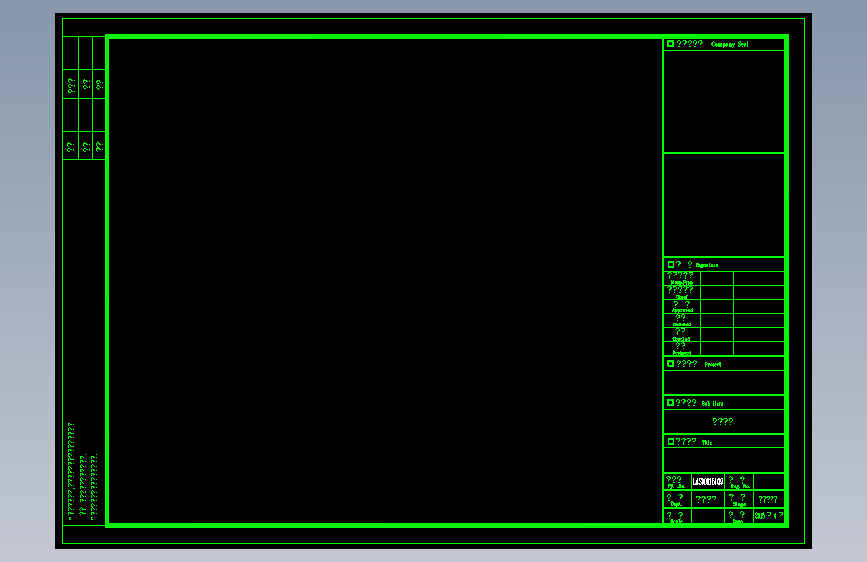Select the Title heading in title block
The image size is (867, 562).
pyautogui.click(x=707, y=443)
